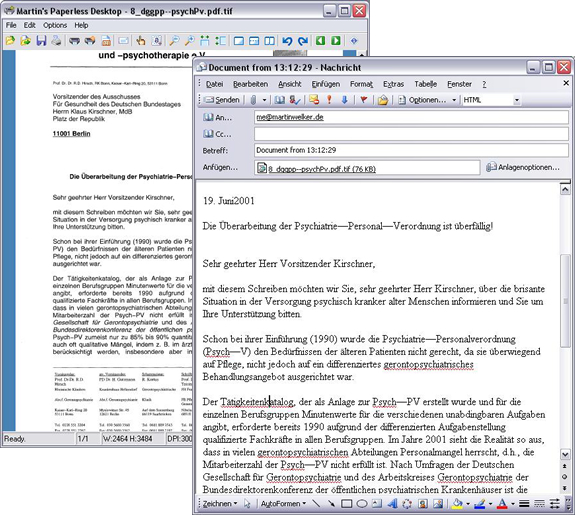
Task: Open the Help menu in Paperless Desktop
Action: coord(81,25)
